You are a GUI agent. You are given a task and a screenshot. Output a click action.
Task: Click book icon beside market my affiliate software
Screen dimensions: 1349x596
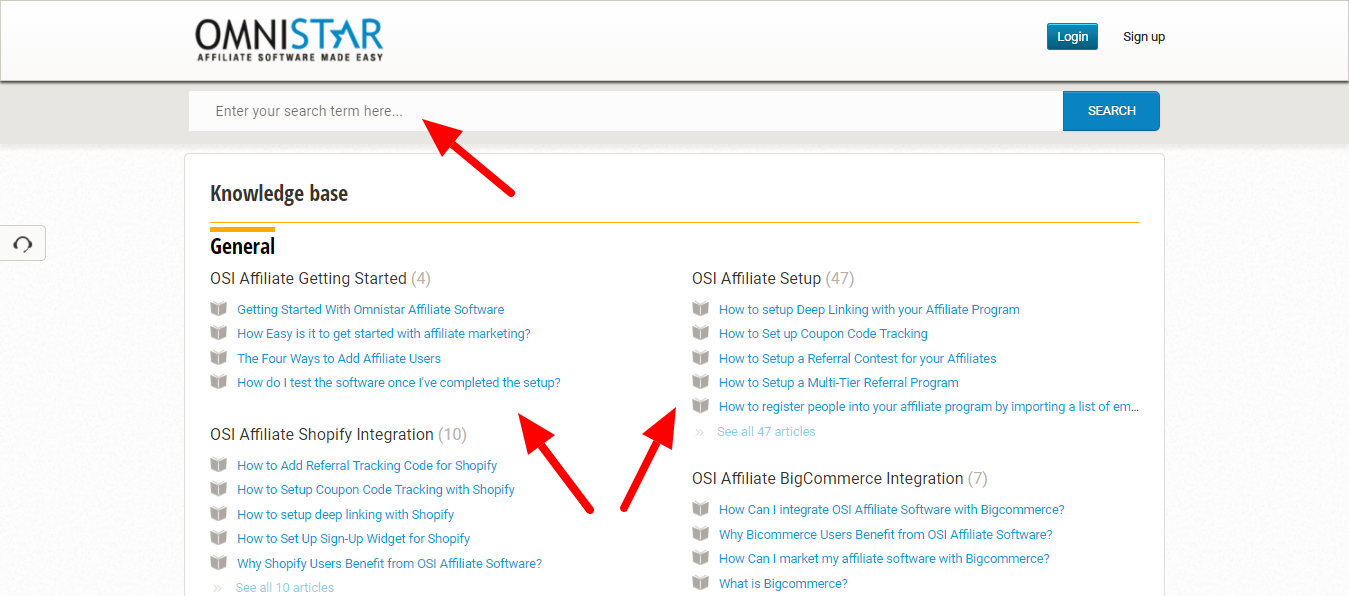(x=701, y=558)
